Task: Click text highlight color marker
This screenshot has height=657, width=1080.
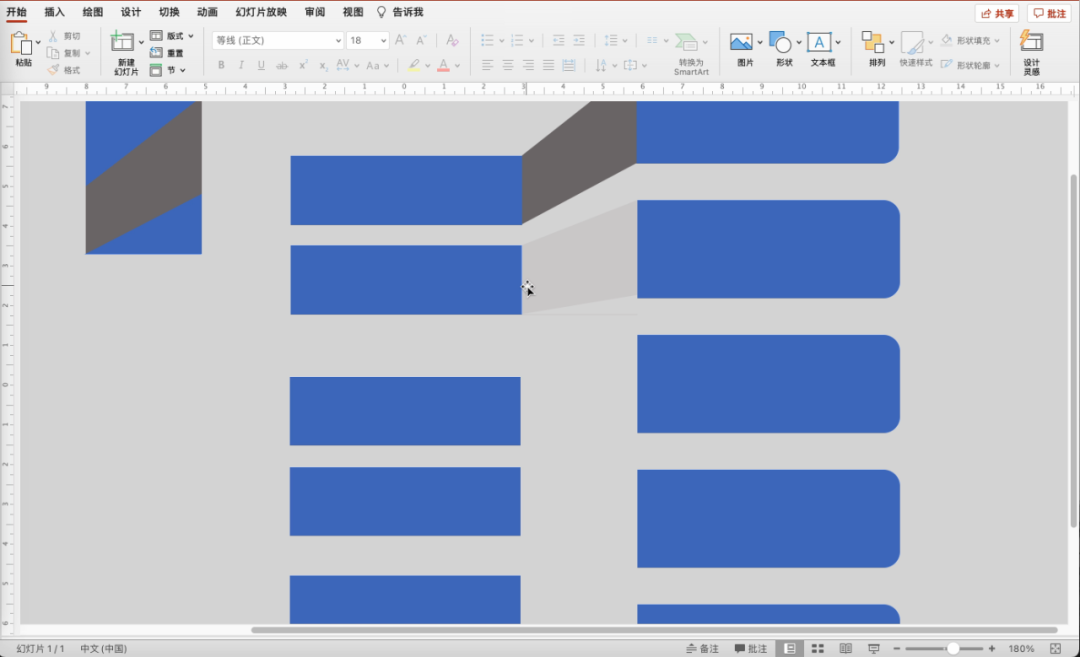Action: click(x=413, y=65)
